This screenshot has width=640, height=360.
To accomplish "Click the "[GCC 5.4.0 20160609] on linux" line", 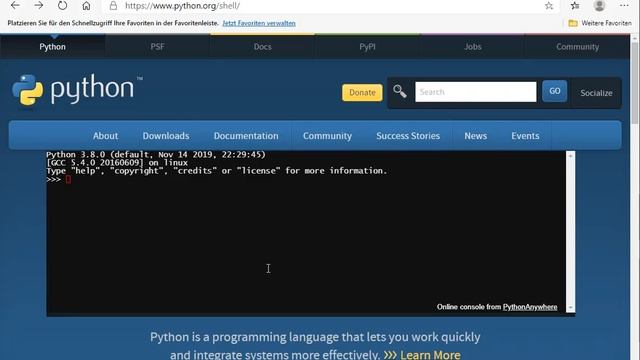I will click(117, 162).
